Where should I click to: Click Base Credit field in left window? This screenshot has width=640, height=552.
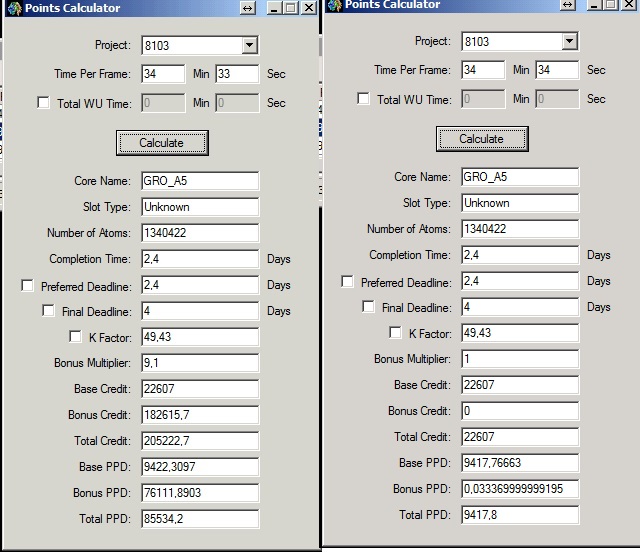200,389
